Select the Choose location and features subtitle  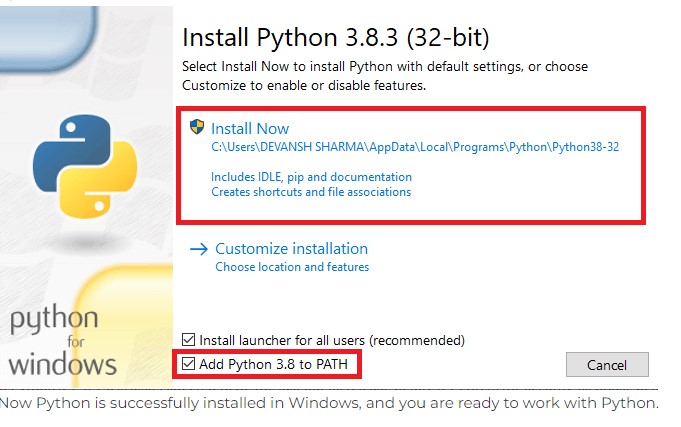pos(292,268)
